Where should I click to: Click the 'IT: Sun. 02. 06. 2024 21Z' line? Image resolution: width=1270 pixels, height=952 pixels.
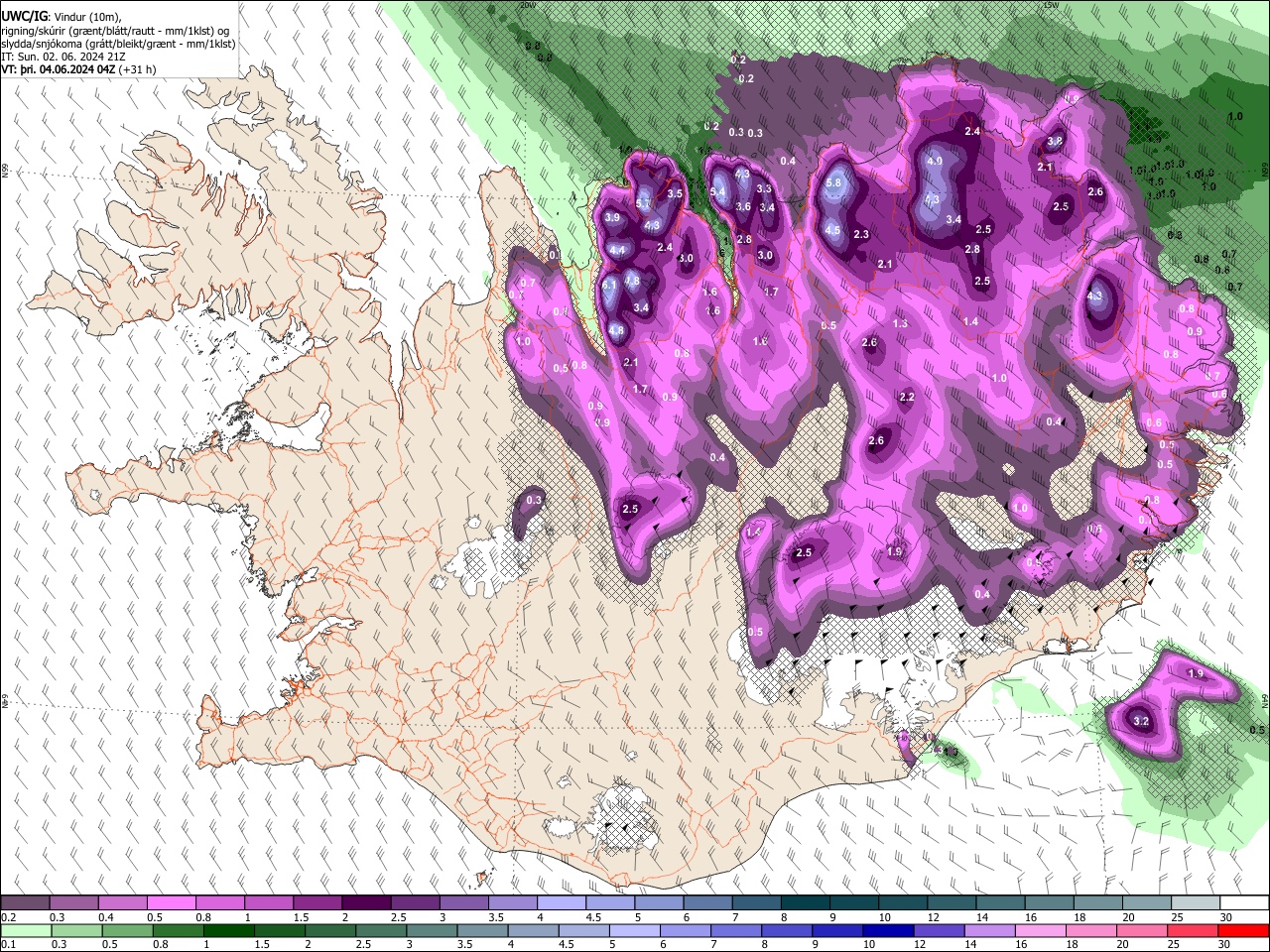[x=62, y=58]
